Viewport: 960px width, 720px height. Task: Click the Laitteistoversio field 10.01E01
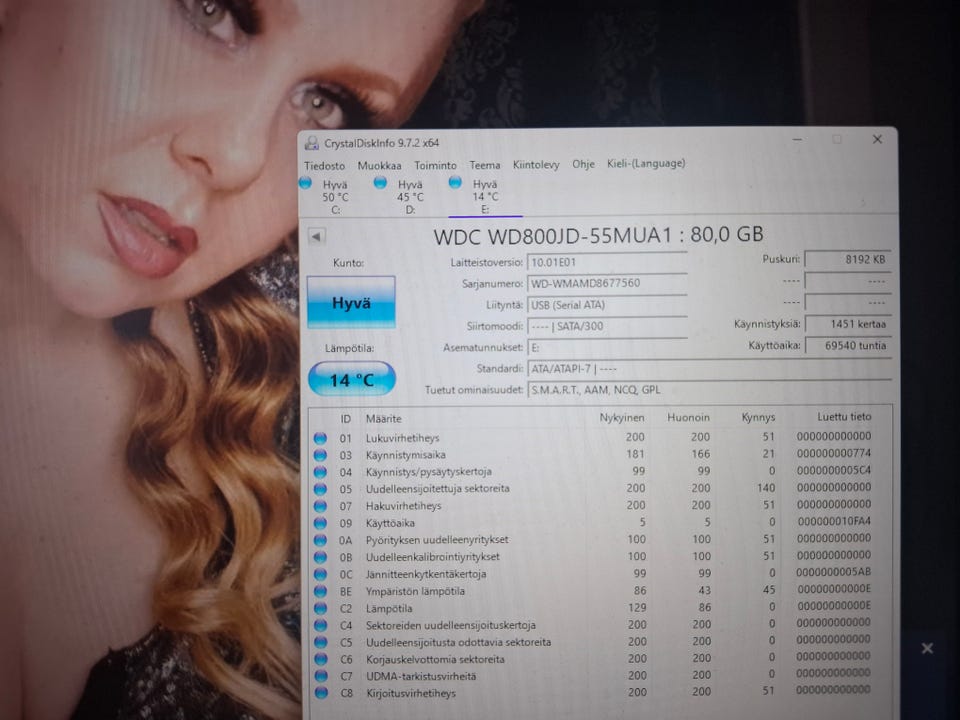tap(607, 263)
